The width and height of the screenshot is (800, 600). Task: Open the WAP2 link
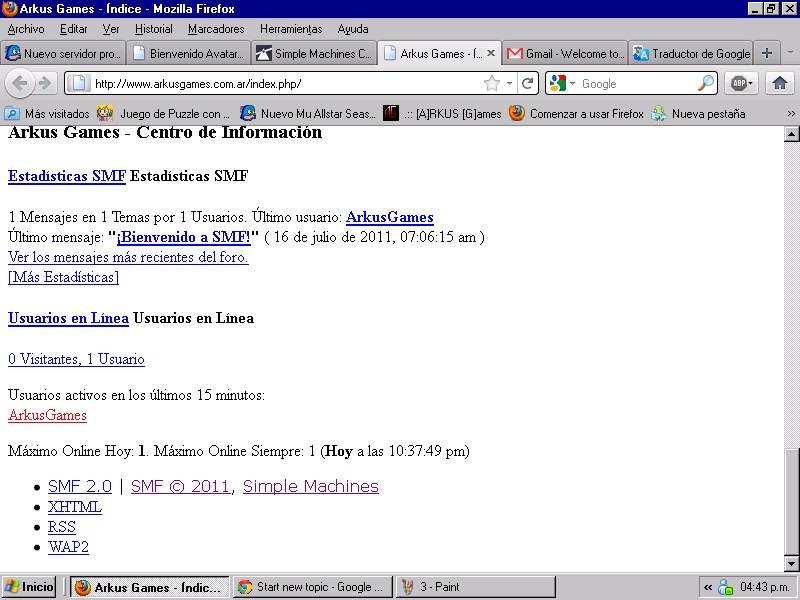point(68,547)
